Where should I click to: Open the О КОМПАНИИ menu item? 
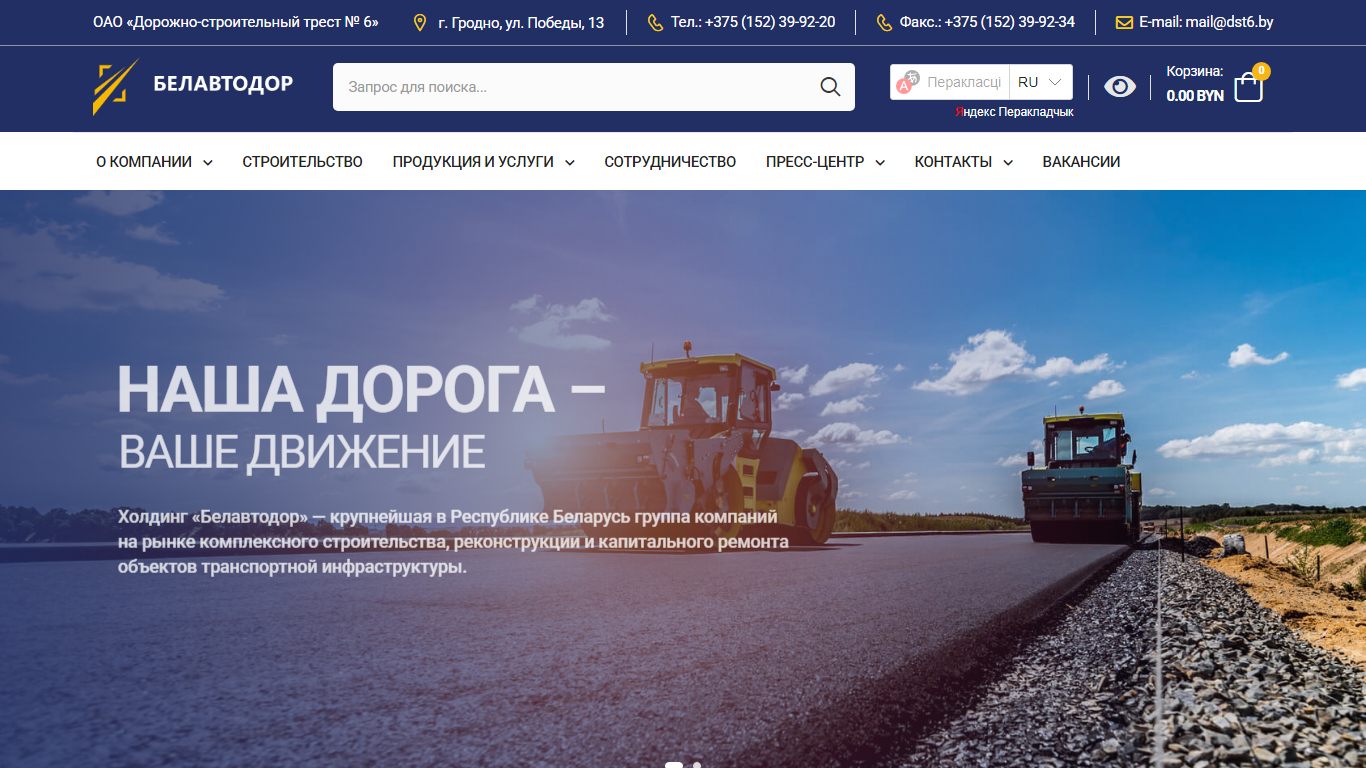pyautogui.click(x=144, y=162)
